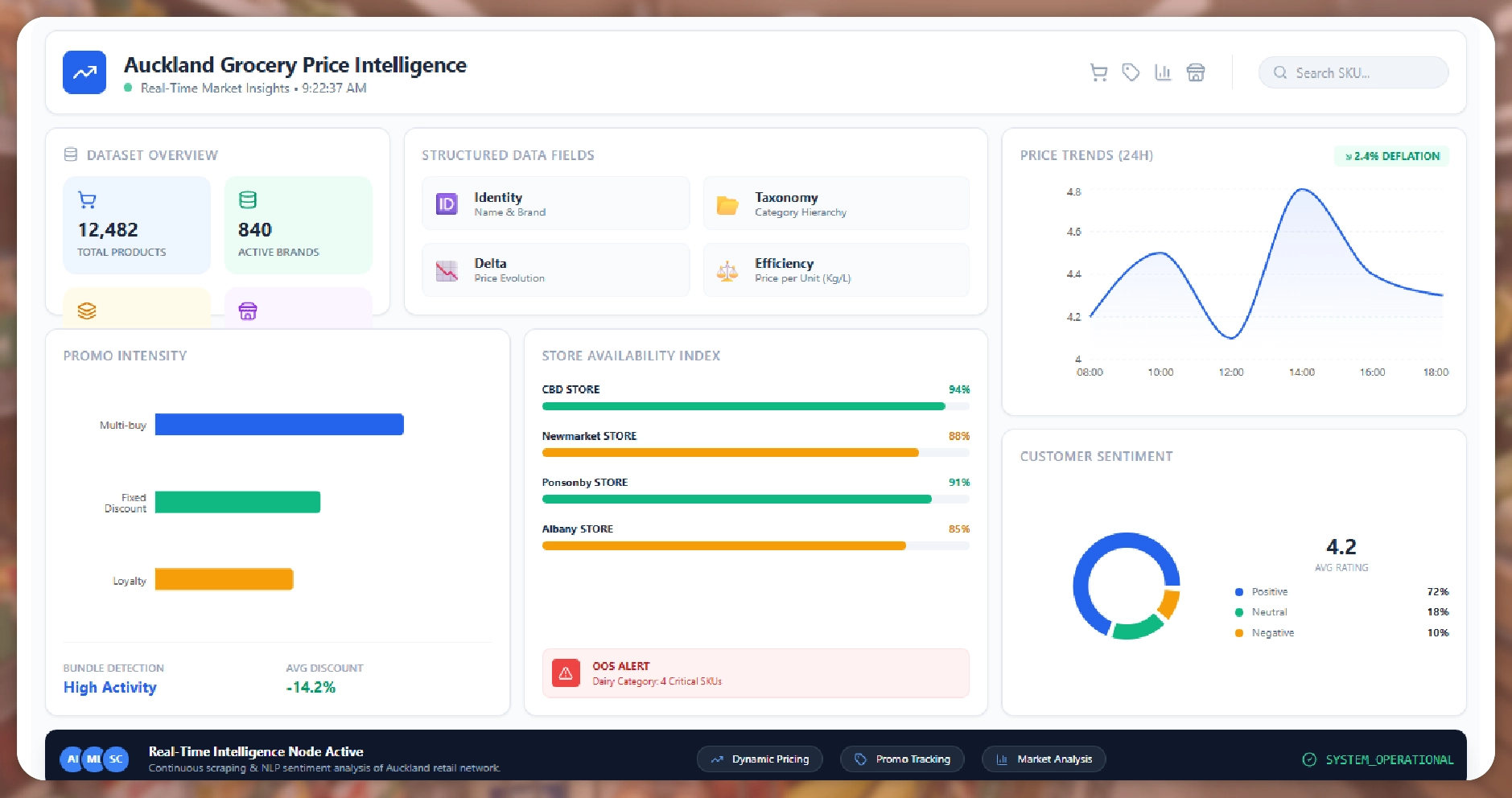The height and width of the screenshot is (798, 1512).
Task: Click the Dynamic Pricing button
Action: pyautogui.click(x=760, y=759)
